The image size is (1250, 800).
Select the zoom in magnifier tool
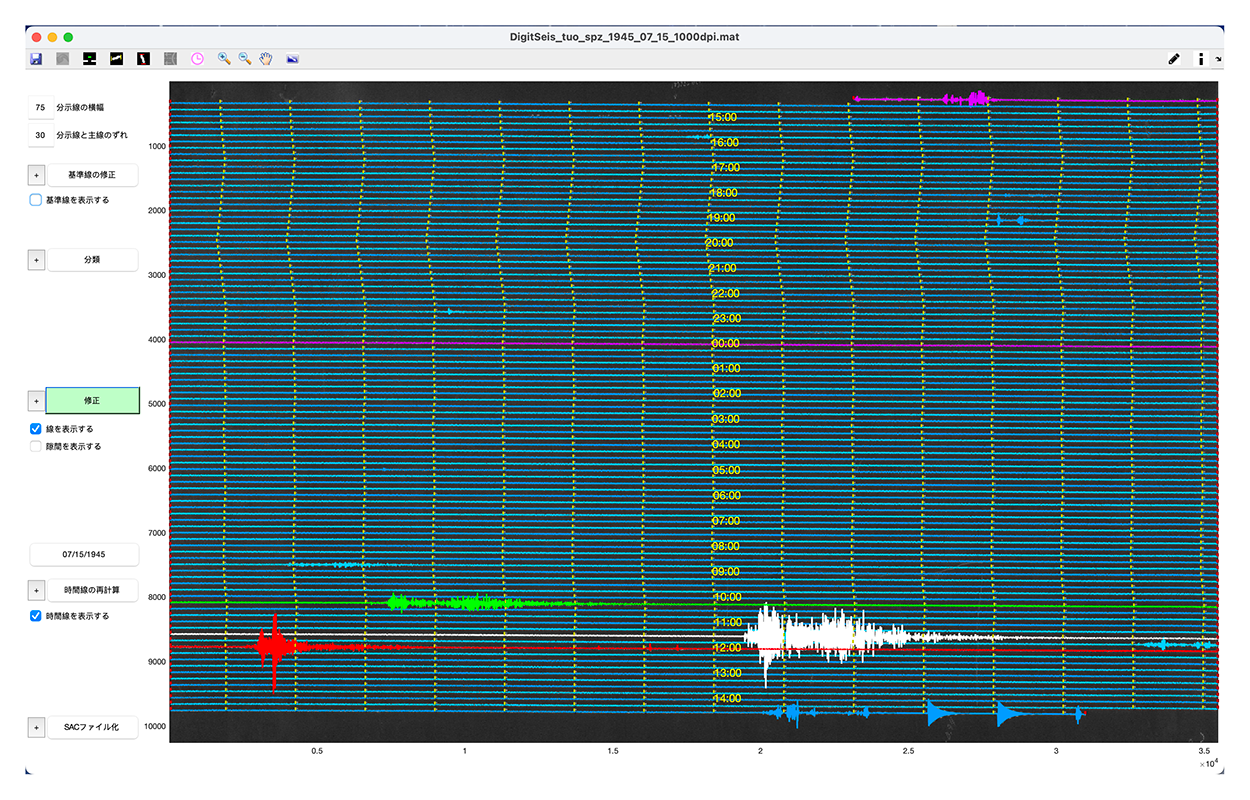click(x=224, y=59)
